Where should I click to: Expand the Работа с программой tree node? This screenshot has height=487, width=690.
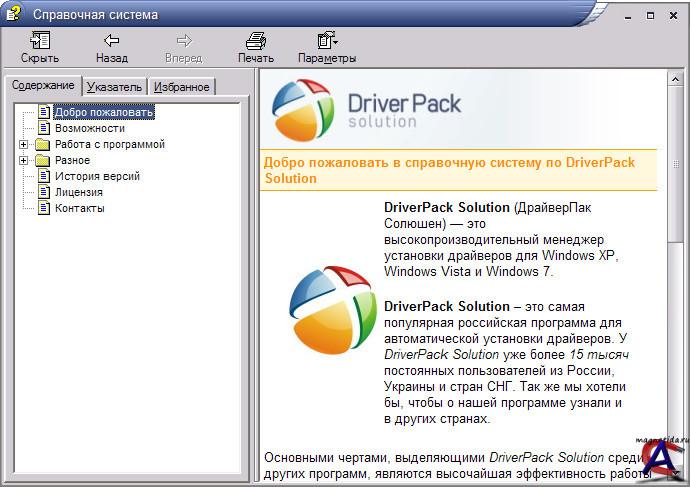[x=24, y=144]
